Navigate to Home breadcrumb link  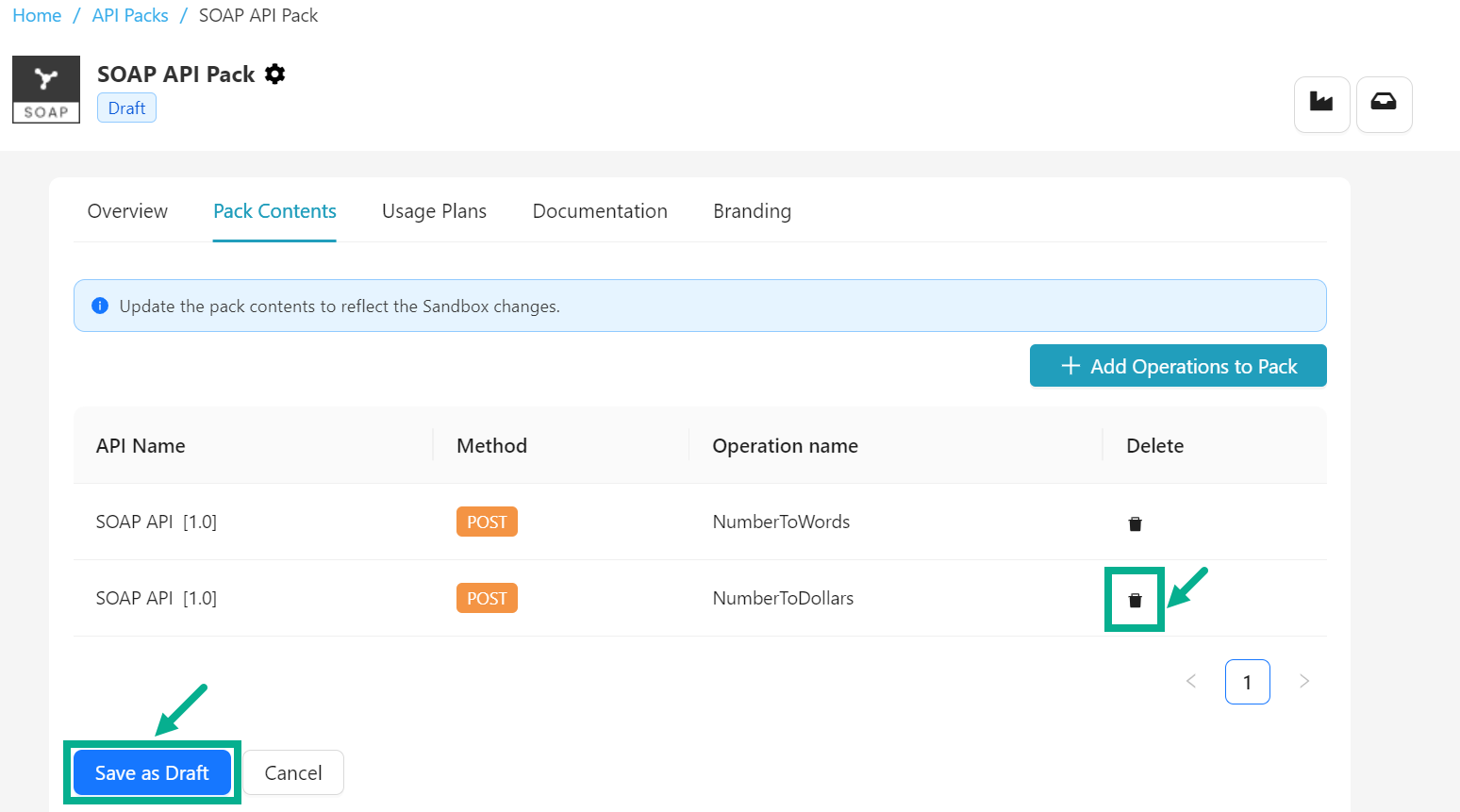coord(37,16)
